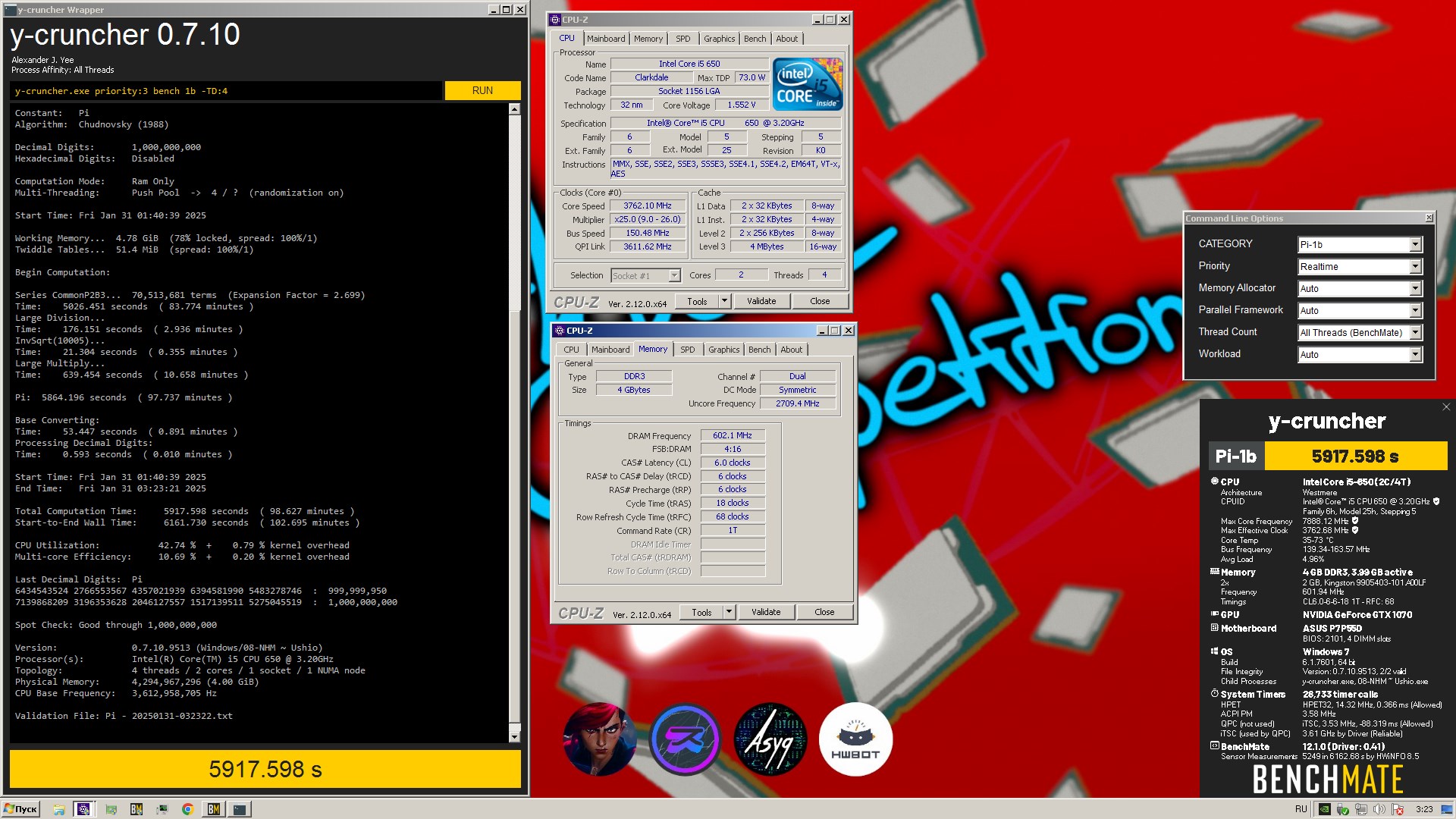The height and width of the screenshot is (819, 1456).
Task: Click the Show Desktop icon by the clock
Action: (1448, 809)
